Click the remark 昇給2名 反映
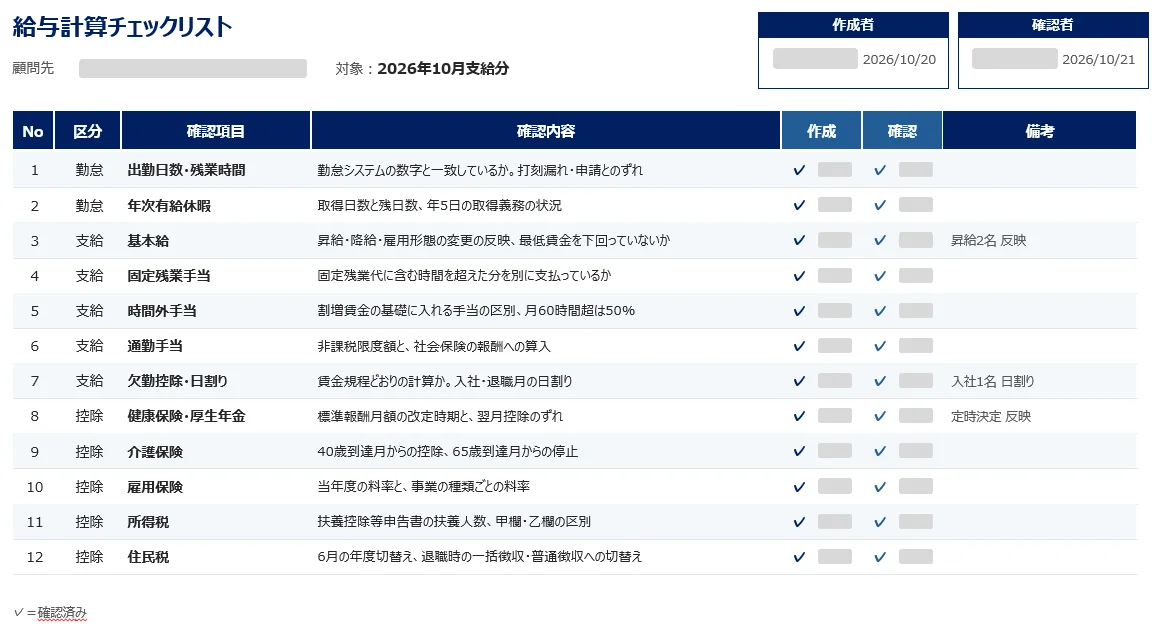Viewport: 1158px width, 634px height. (989, 240)
